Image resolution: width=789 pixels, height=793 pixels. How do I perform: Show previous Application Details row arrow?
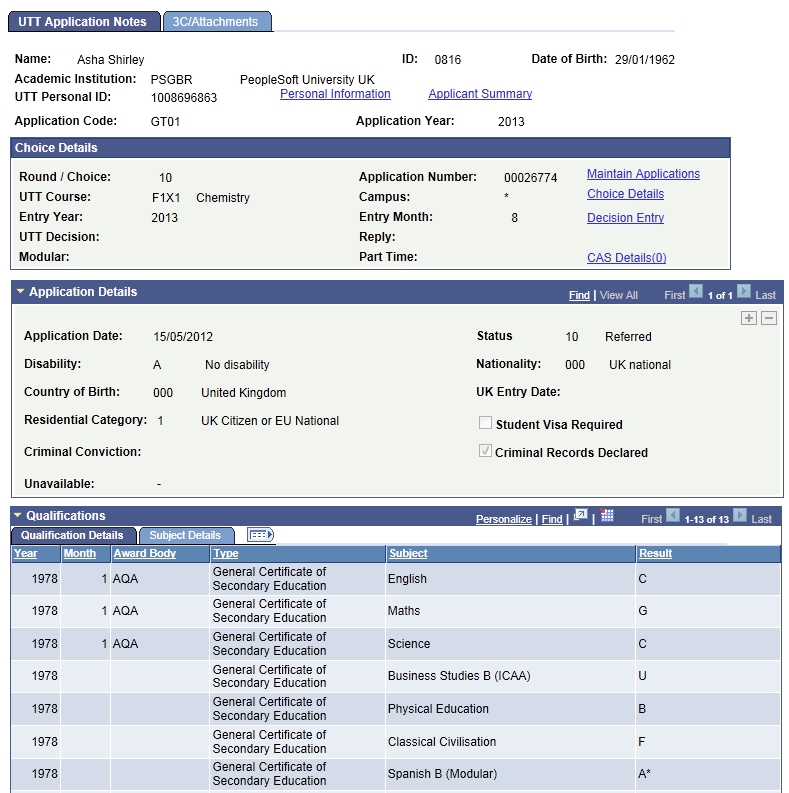696,292
